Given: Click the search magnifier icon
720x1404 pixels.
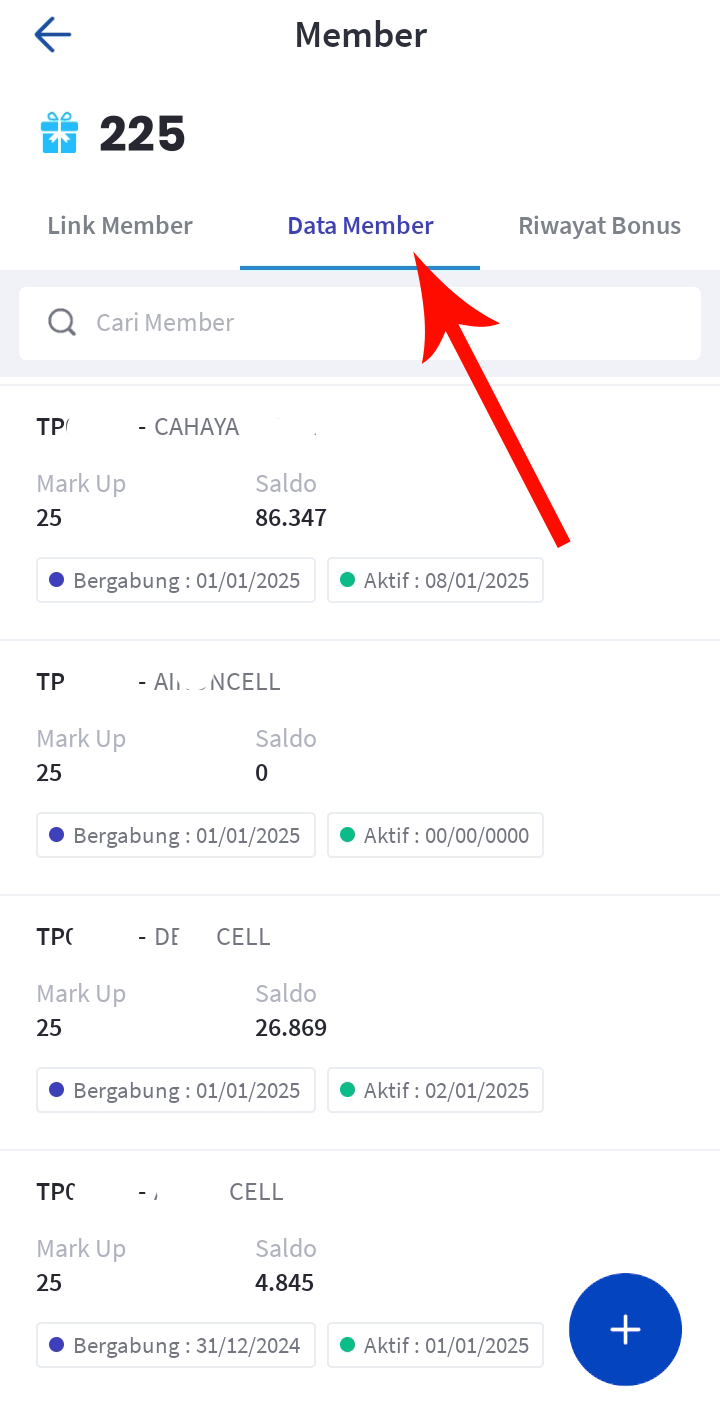Looking at the screenshot, I should click(x=62, y=322).
